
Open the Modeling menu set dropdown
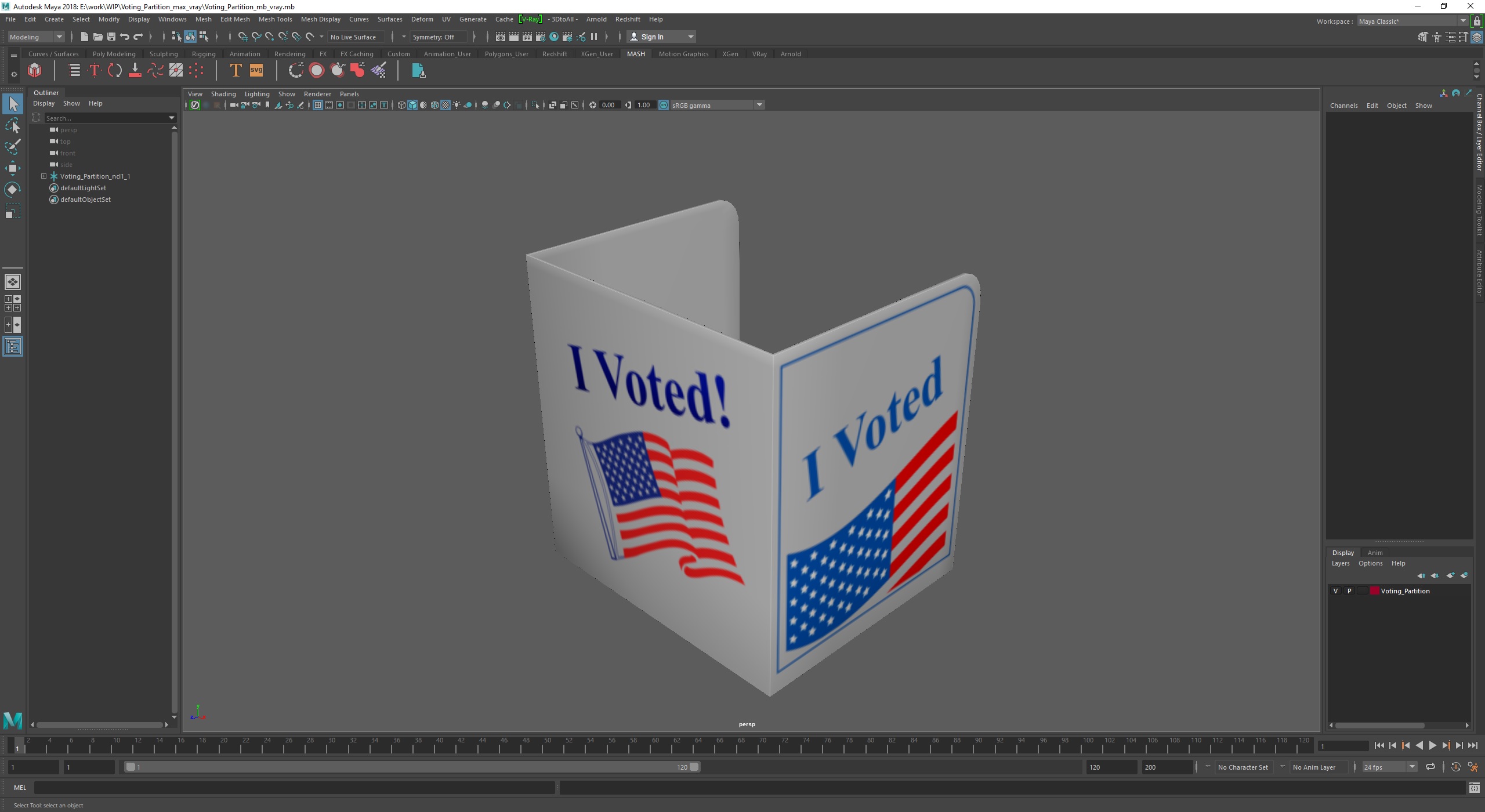point(36,37)
